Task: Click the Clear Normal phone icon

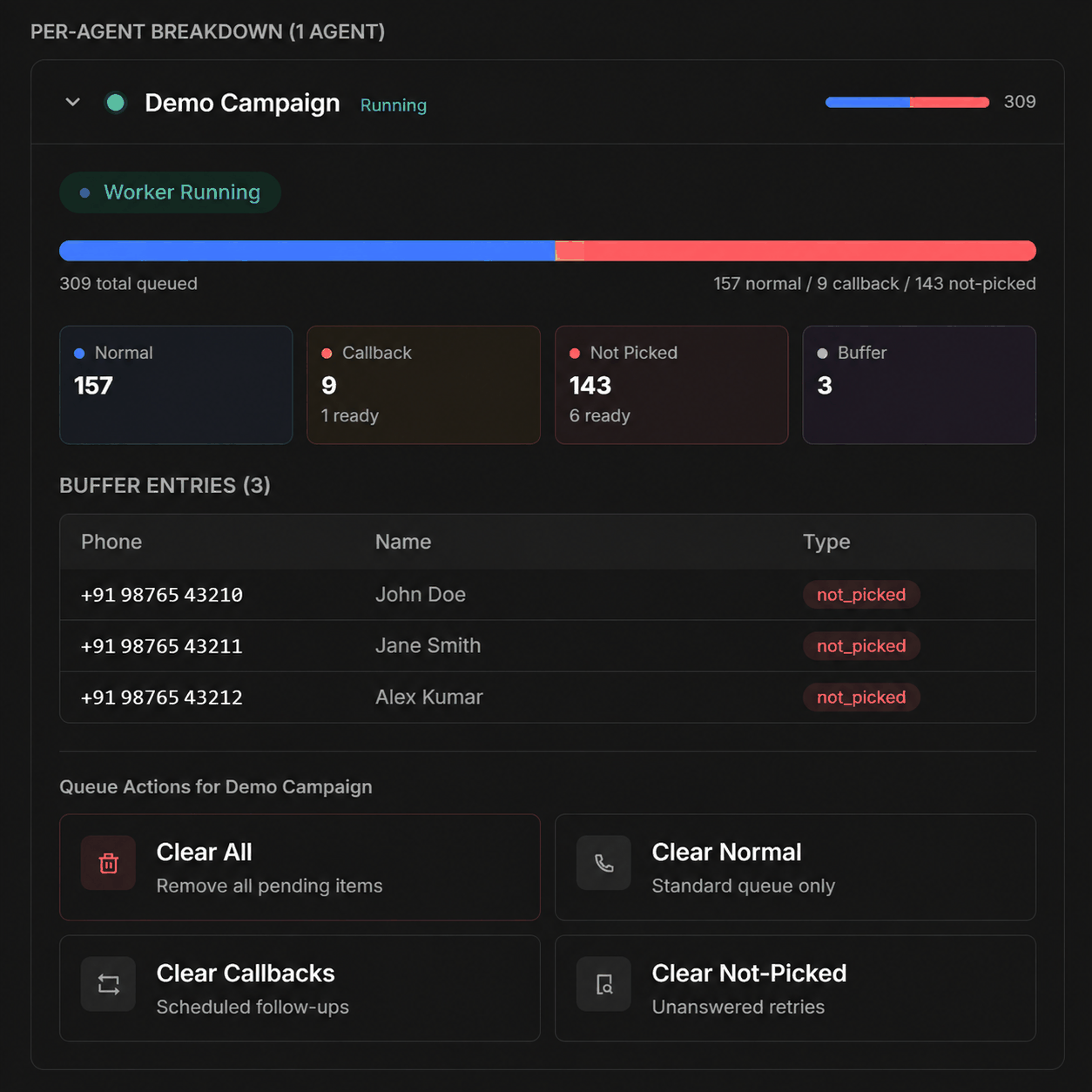Action: (x=603, y=863)
